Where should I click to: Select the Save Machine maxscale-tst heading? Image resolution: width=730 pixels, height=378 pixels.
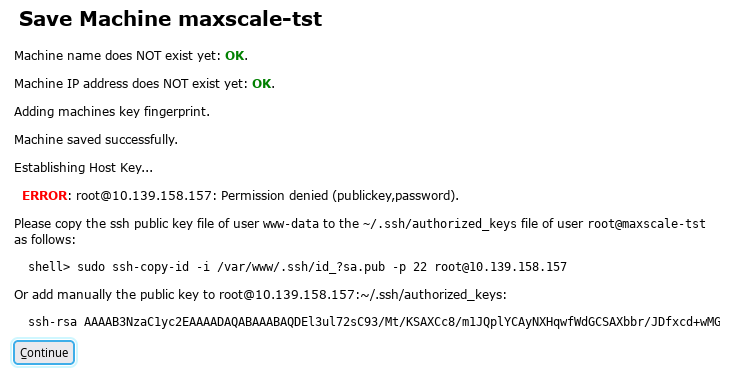(170, 19)
